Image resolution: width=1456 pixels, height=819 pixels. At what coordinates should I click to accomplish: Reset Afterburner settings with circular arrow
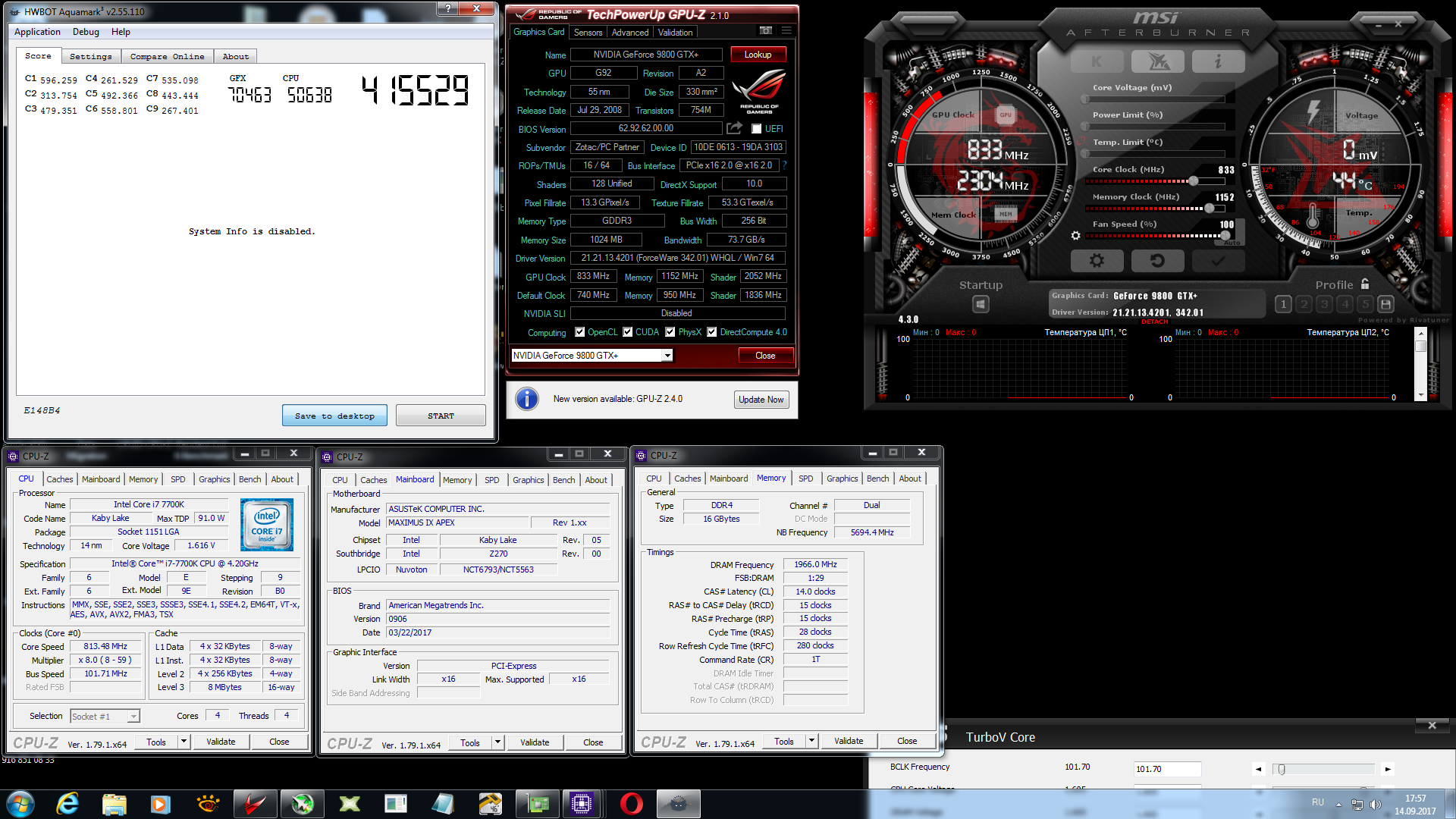(x=1158, y=261)
